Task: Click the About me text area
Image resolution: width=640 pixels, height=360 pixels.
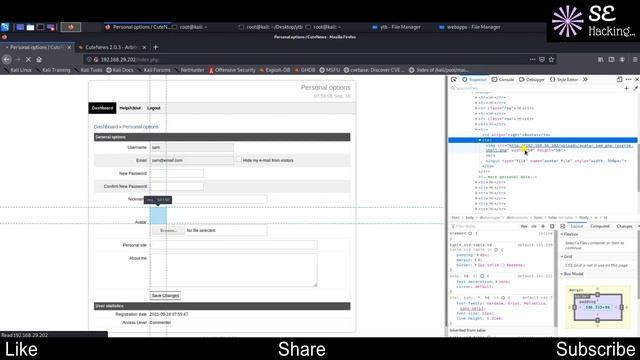Action: pos(233,270)
